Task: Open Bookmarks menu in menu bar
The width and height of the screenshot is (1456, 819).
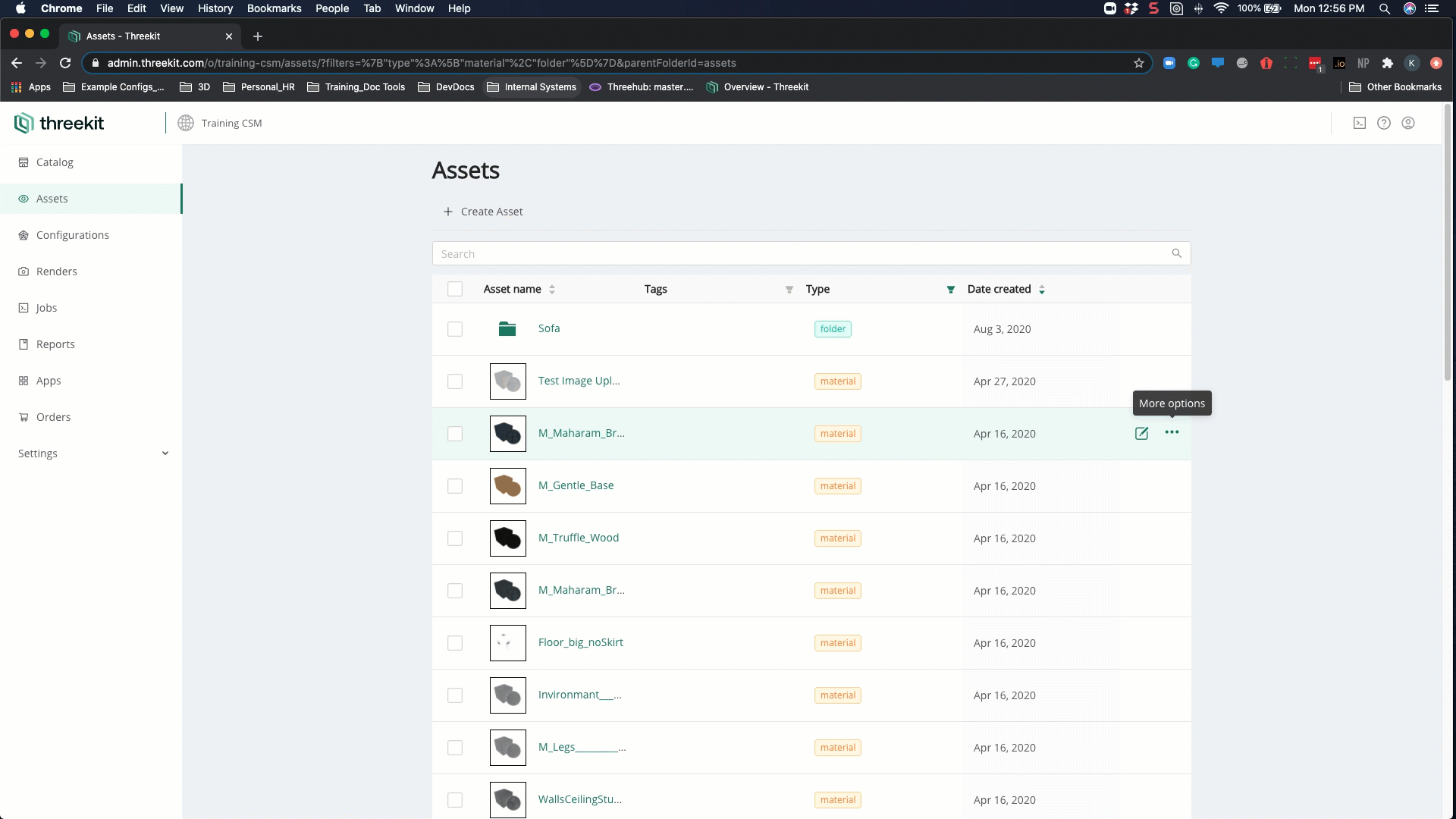Action: (x=274, y=8)
